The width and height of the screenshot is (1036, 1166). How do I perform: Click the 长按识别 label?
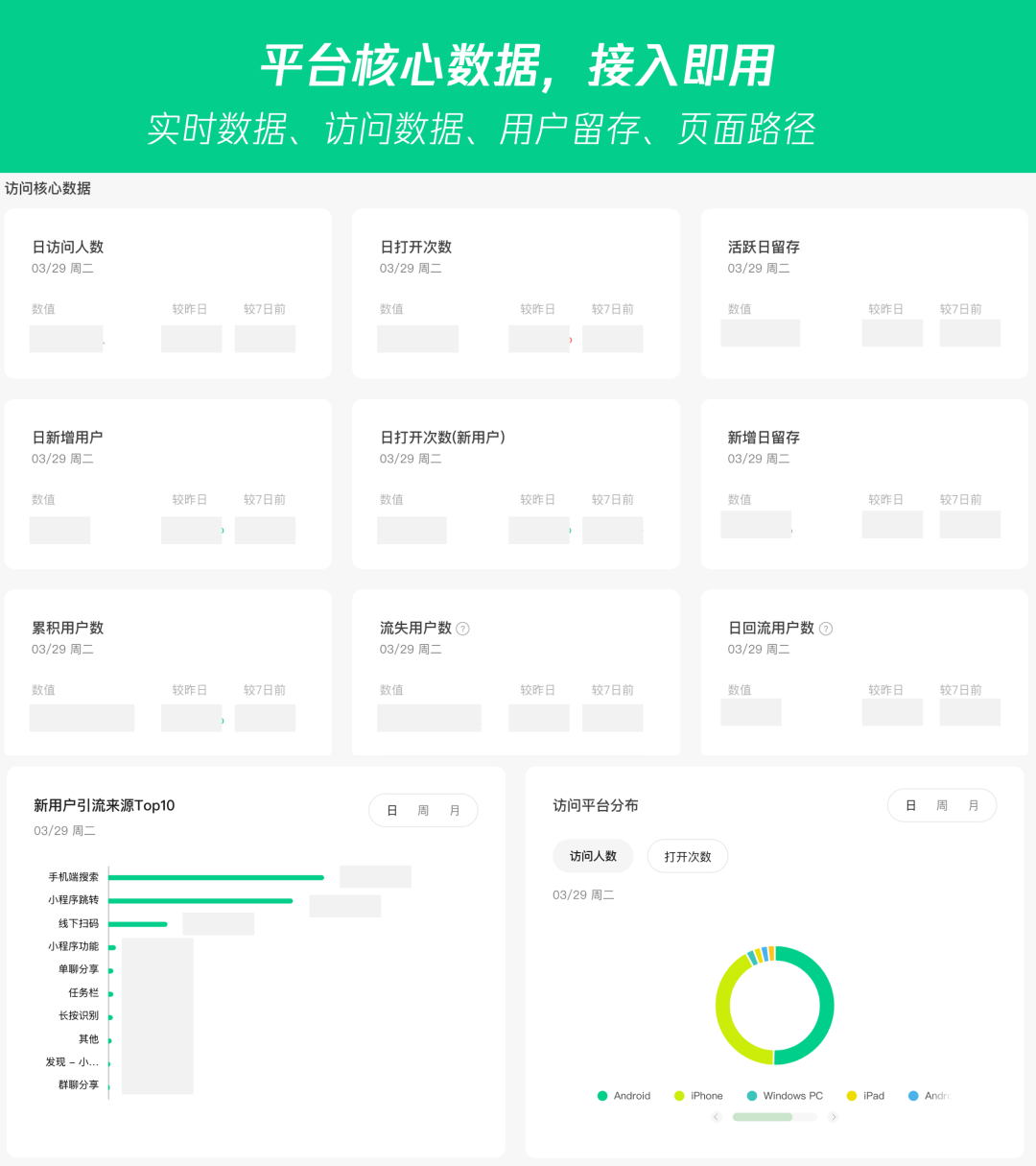[x=79, y=1015]
